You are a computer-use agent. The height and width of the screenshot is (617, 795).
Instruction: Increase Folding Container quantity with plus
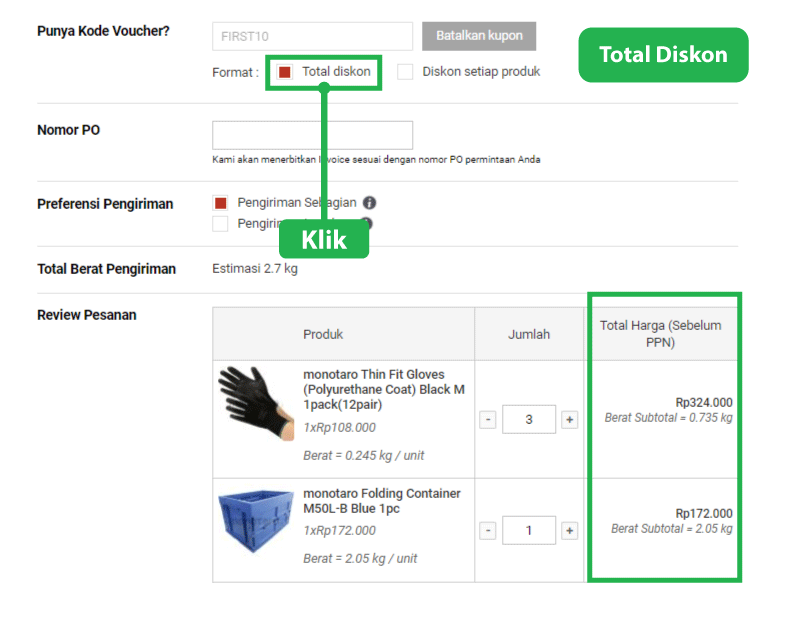coord(569,530)
